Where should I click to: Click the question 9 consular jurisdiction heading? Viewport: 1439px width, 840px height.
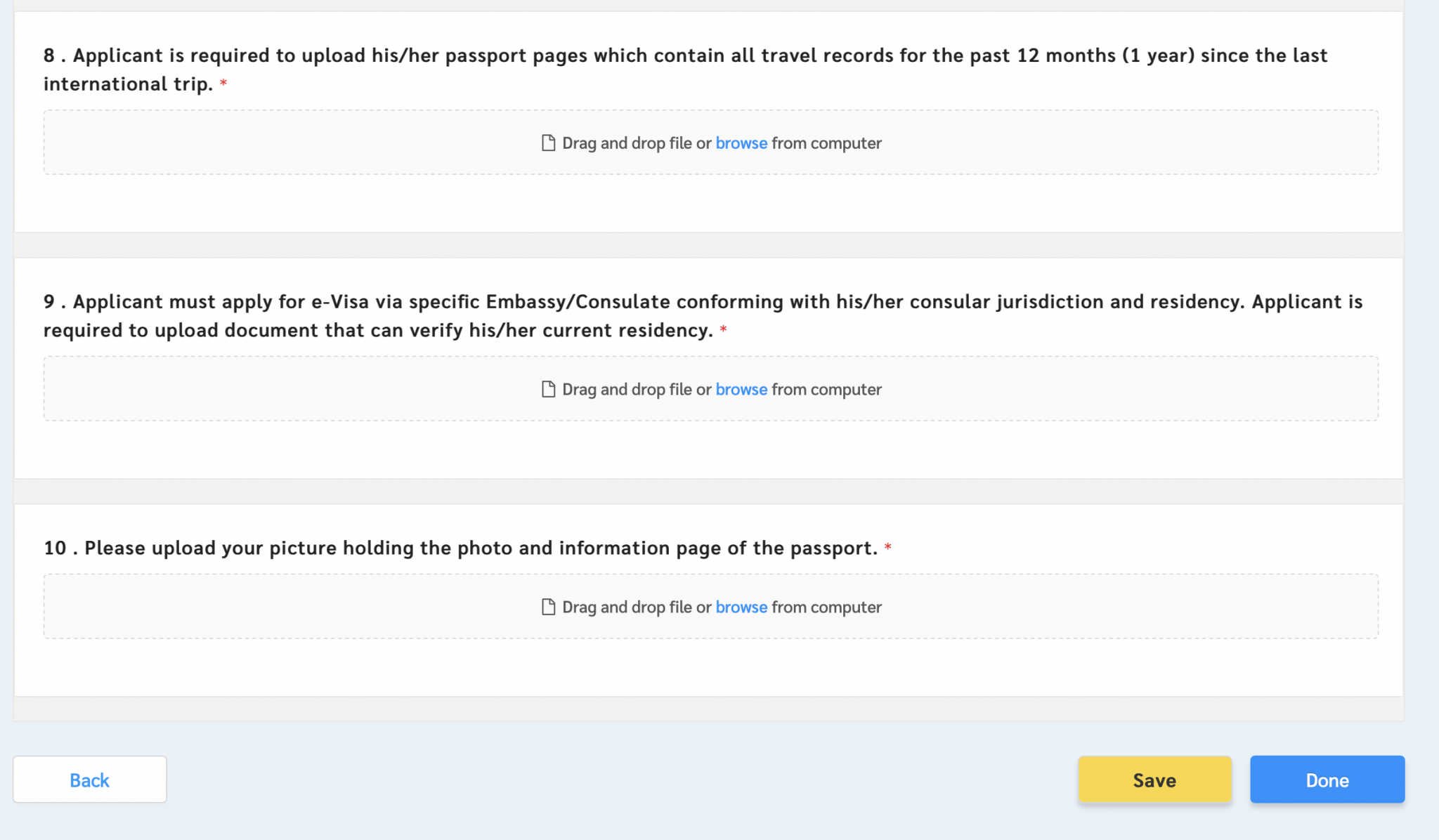click(x=703, y=316)
